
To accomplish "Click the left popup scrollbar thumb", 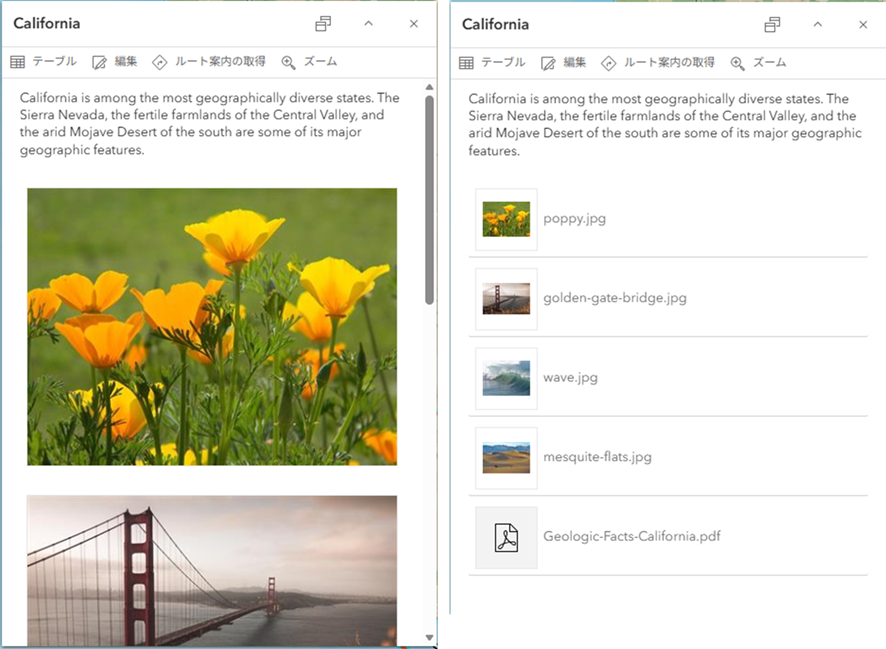I will click(429, 200).
